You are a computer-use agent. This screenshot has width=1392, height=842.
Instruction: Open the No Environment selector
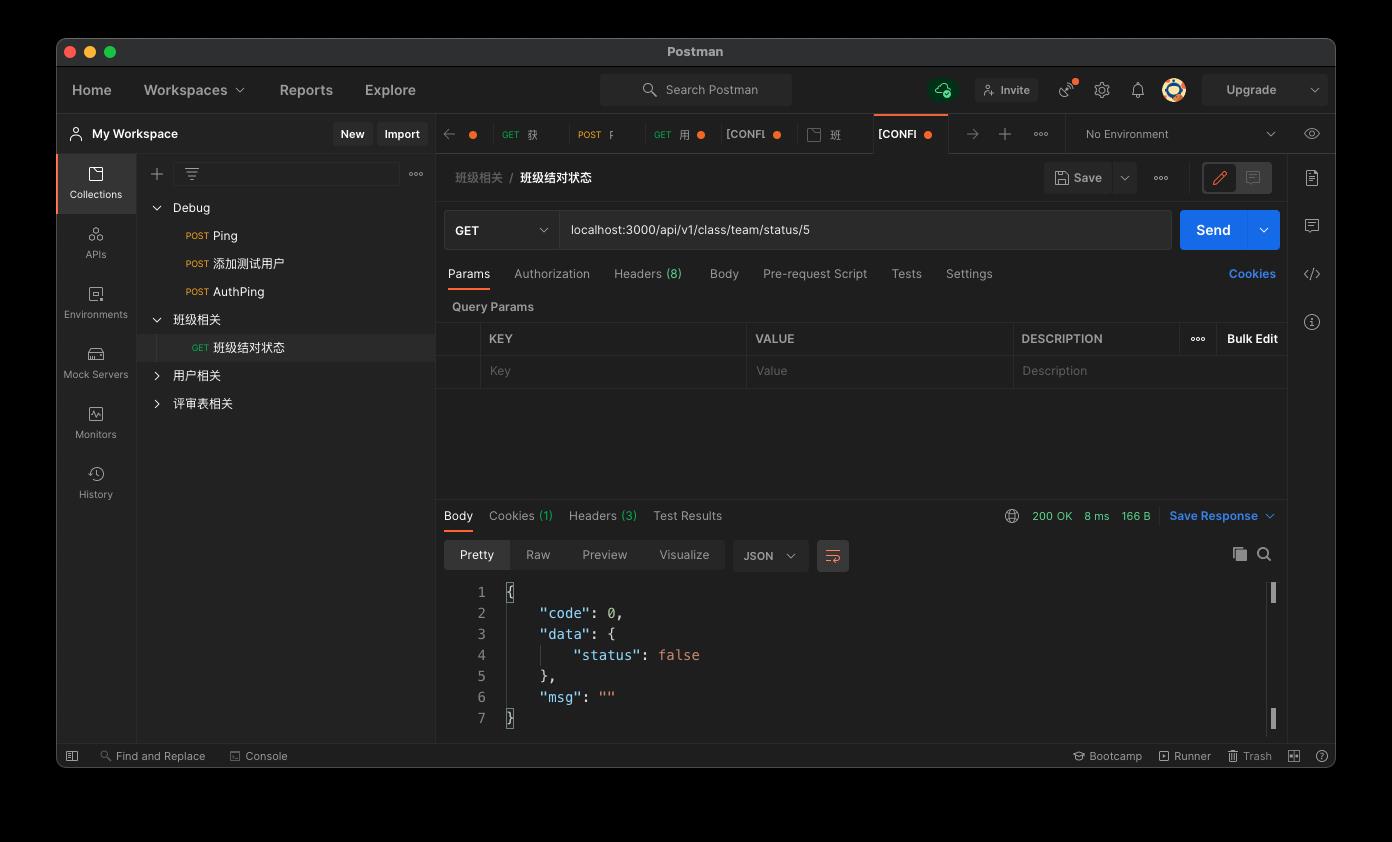pos(1180,134)
